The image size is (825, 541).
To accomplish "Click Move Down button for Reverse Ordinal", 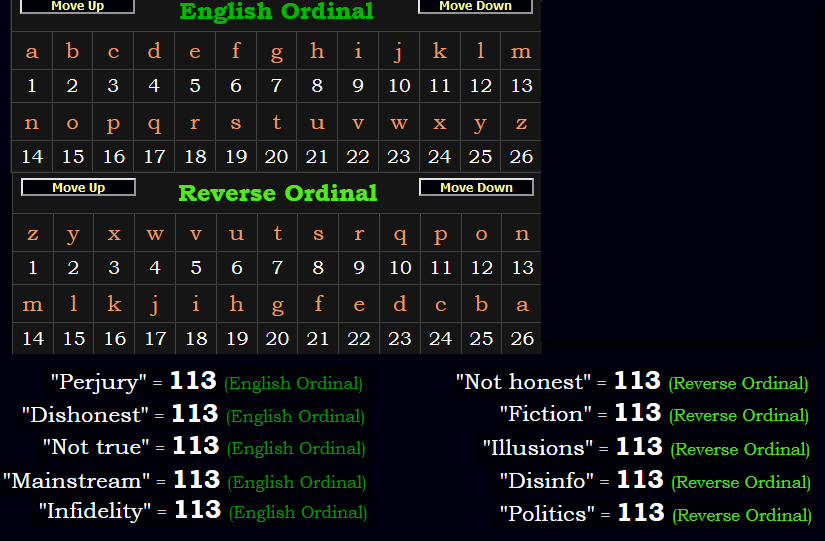I will point(476,187).
